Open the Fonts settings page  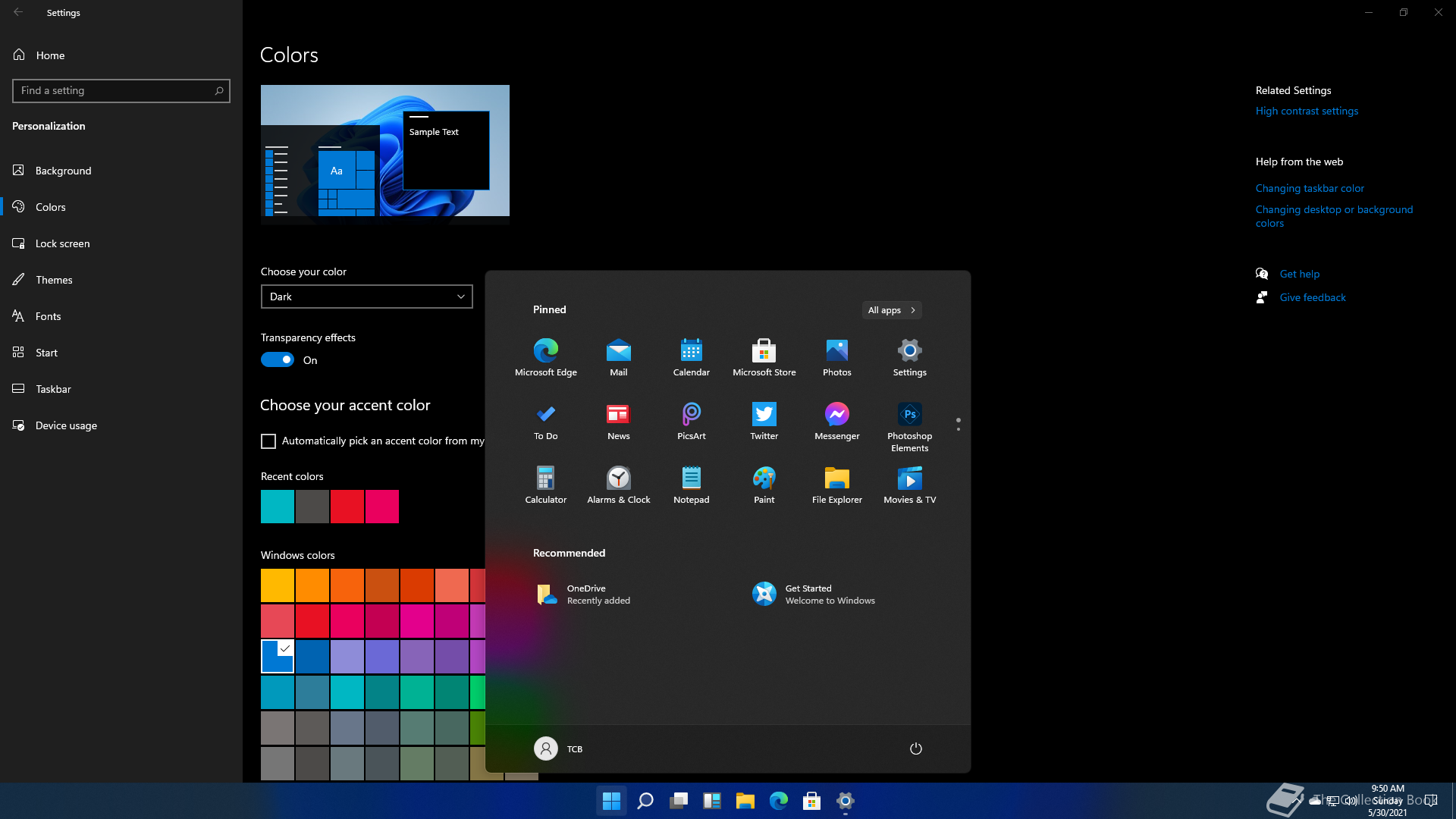(x=121, y=316)
